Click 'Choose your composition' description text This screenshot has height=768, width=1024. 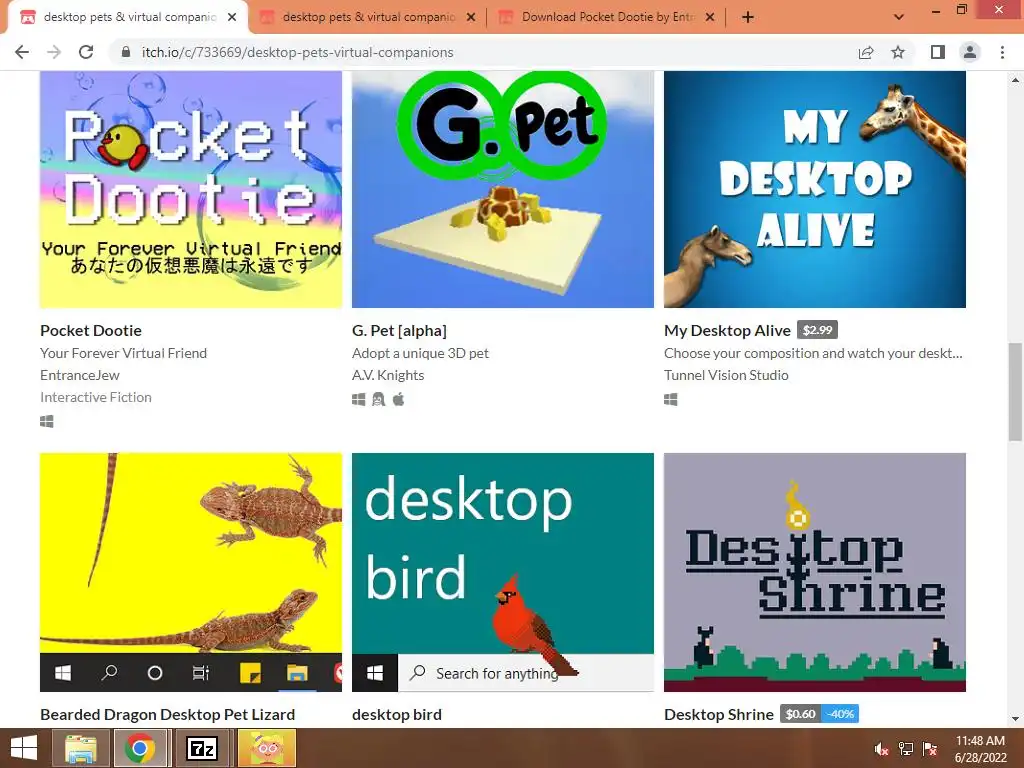click(813, 353)
